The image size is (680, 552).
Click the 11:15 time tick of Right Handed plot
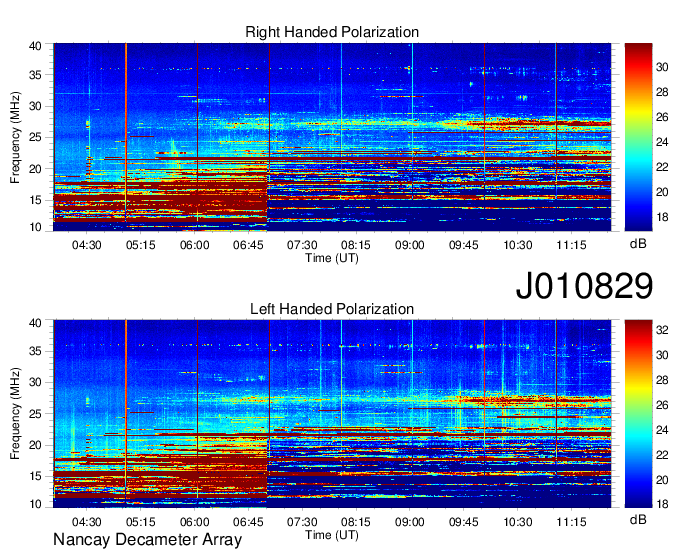(572, 245)
